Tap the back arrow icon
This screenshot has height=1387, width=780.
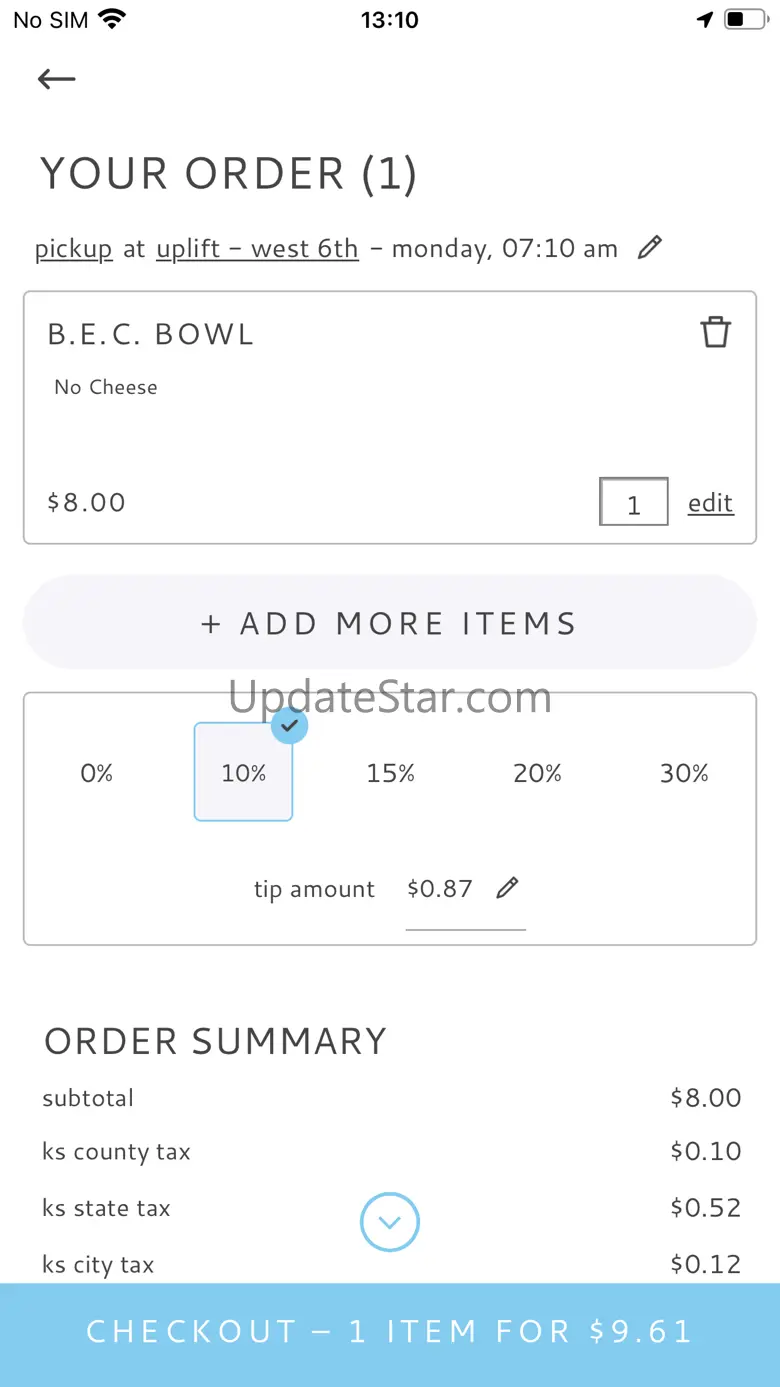57,79
